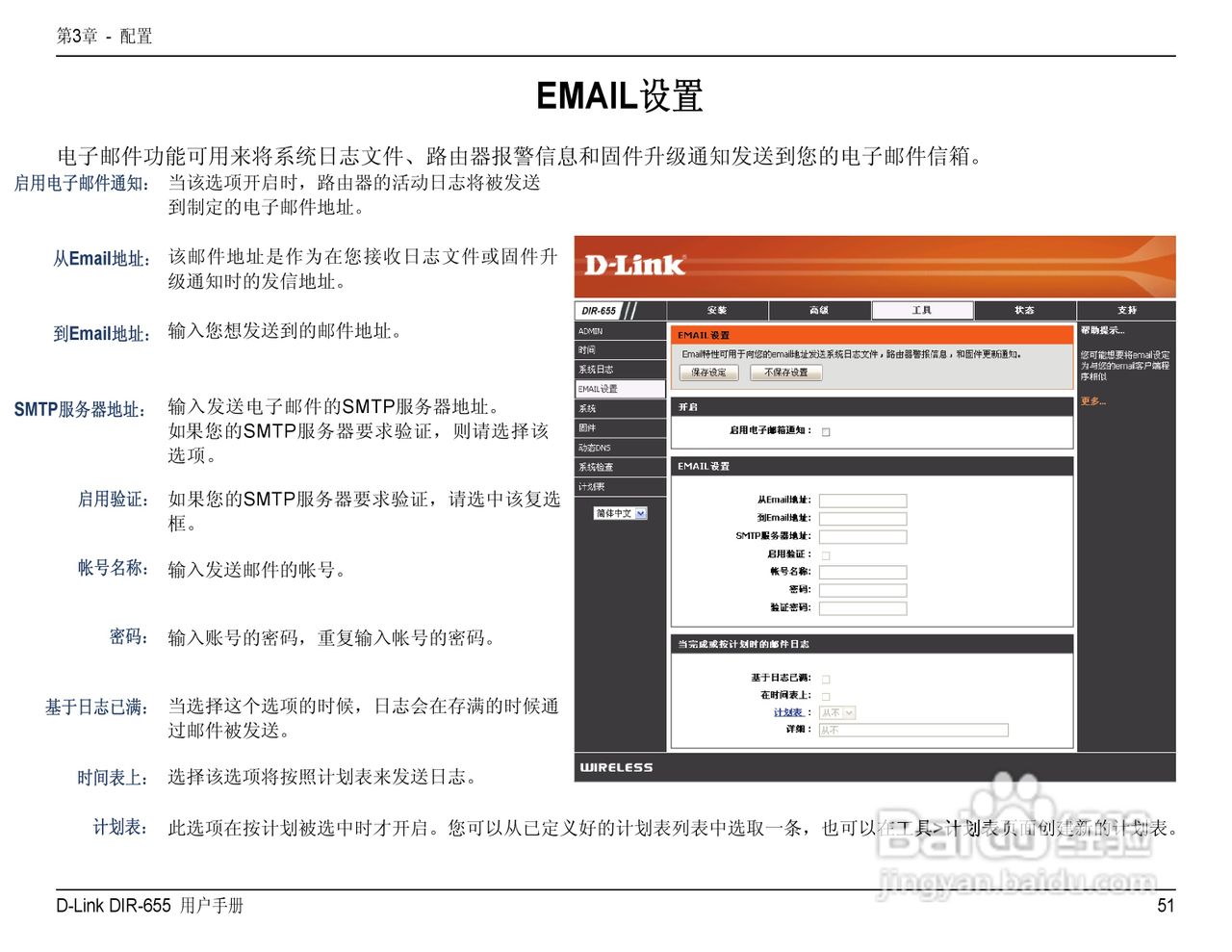This screenshot has height=952, width=1232.
Task: Open 计划表 in the router sidebar
Action: (620, 486)
